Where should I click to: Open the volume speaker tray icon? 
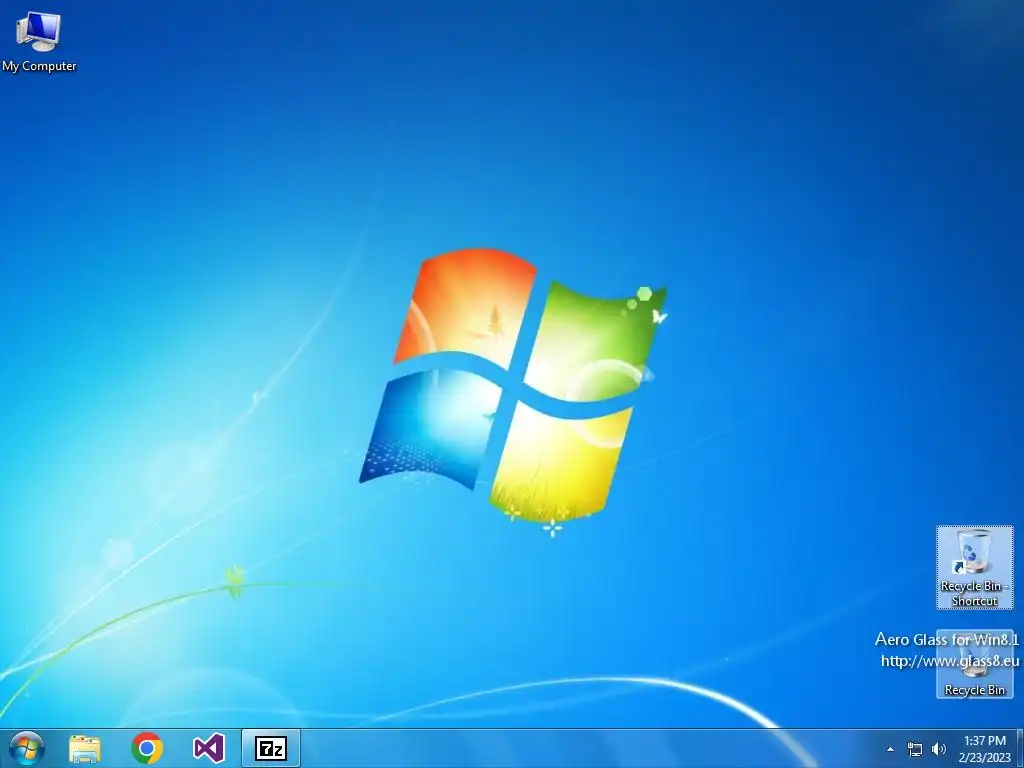(x=938, y=749)
